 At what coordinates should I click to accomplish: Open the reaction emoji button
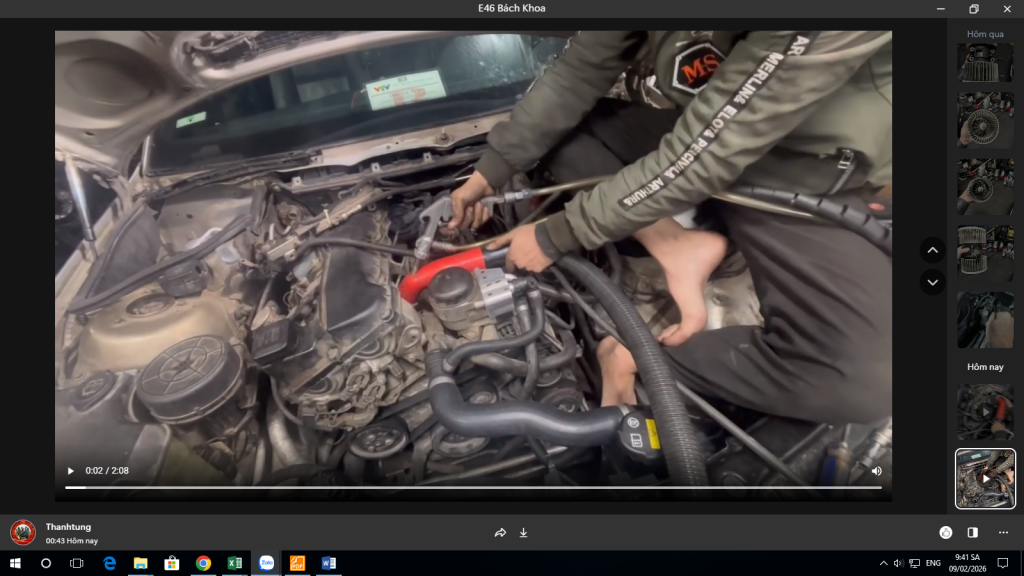point(946,533)
